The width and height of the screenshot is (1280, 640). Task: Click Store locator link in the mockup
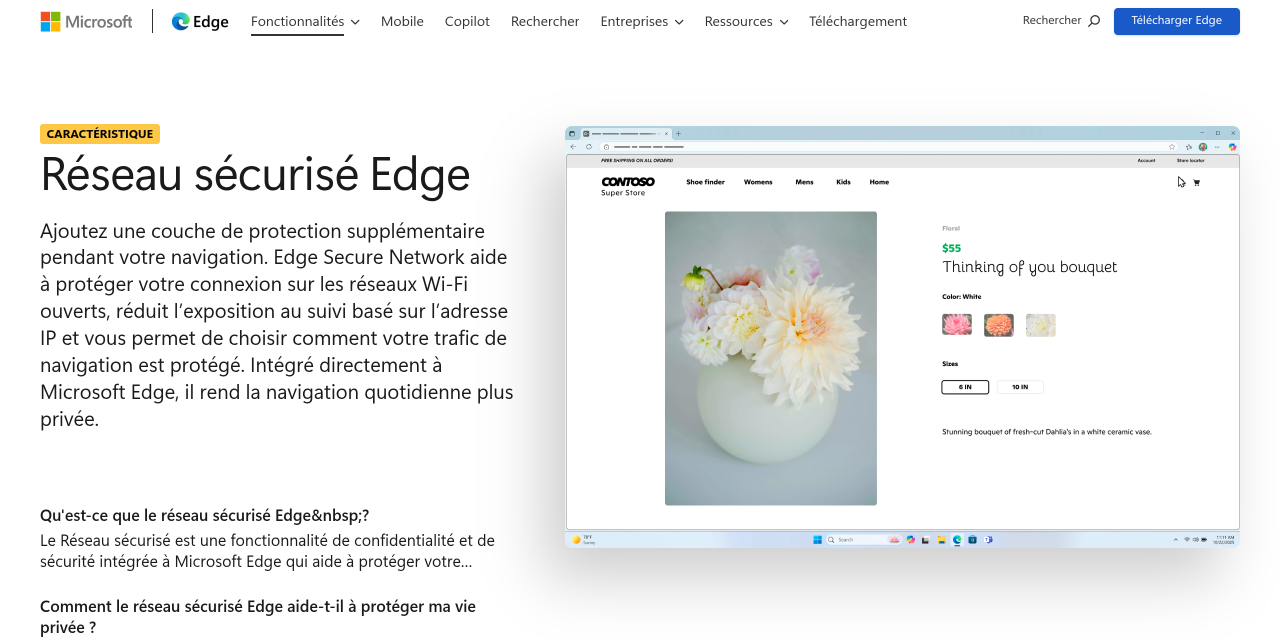1190,160
